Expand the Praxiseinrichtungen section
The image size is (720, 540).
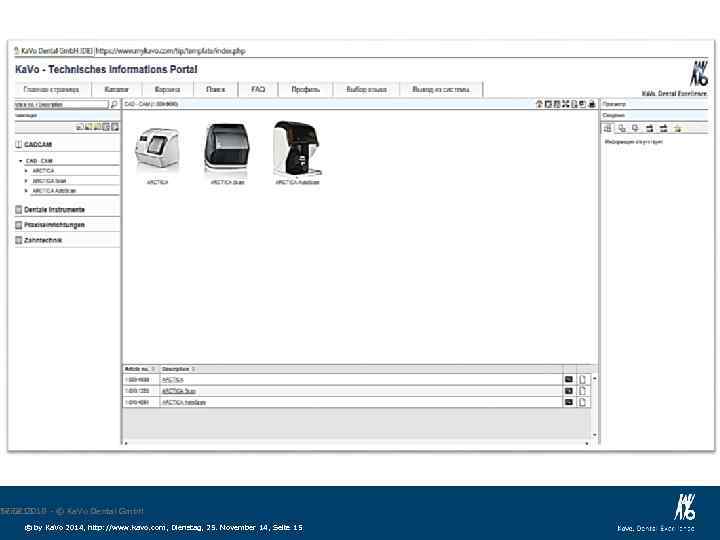(67, 225)
